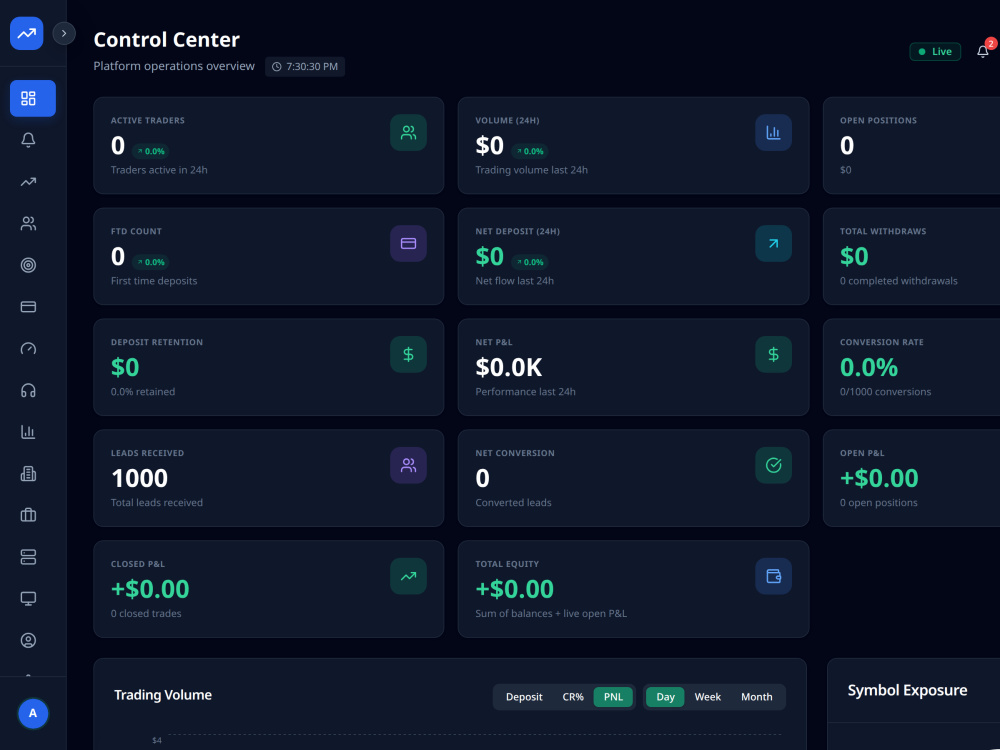
Task: Open the users sidebar icon
Action: tap(28, 223)
